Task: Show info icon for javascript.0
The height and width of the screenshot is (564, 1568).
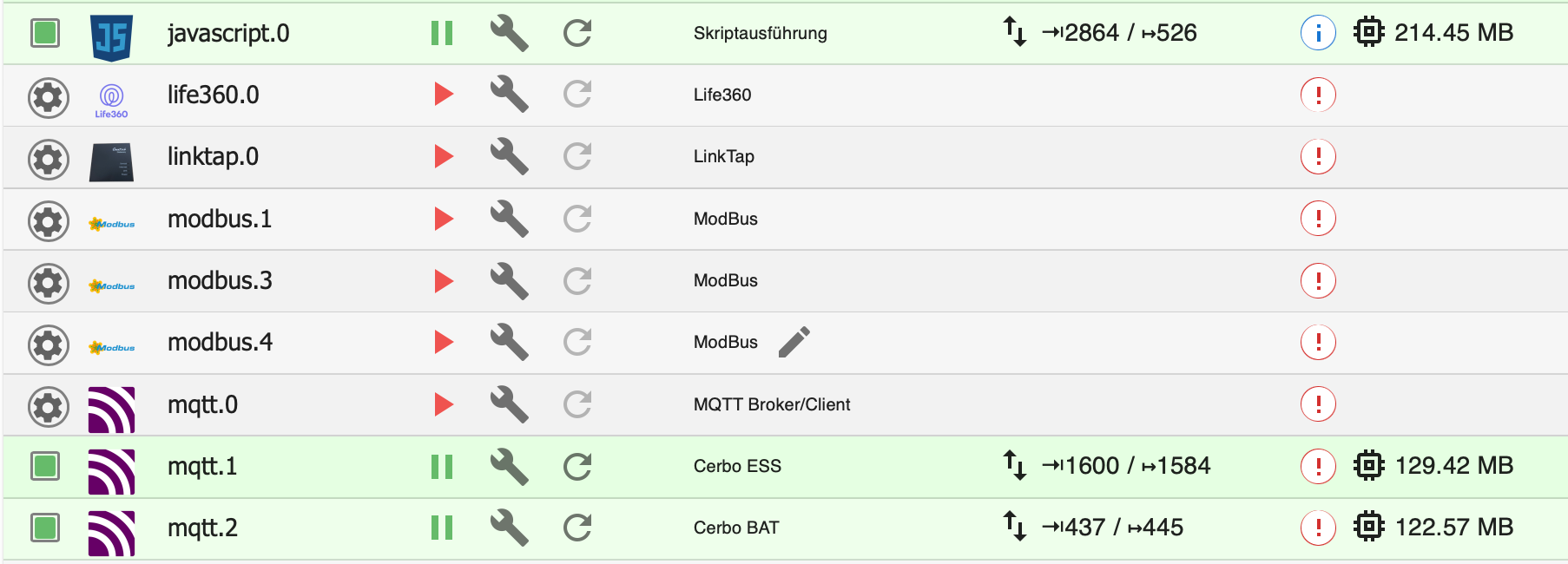Action: point(1318,33)
